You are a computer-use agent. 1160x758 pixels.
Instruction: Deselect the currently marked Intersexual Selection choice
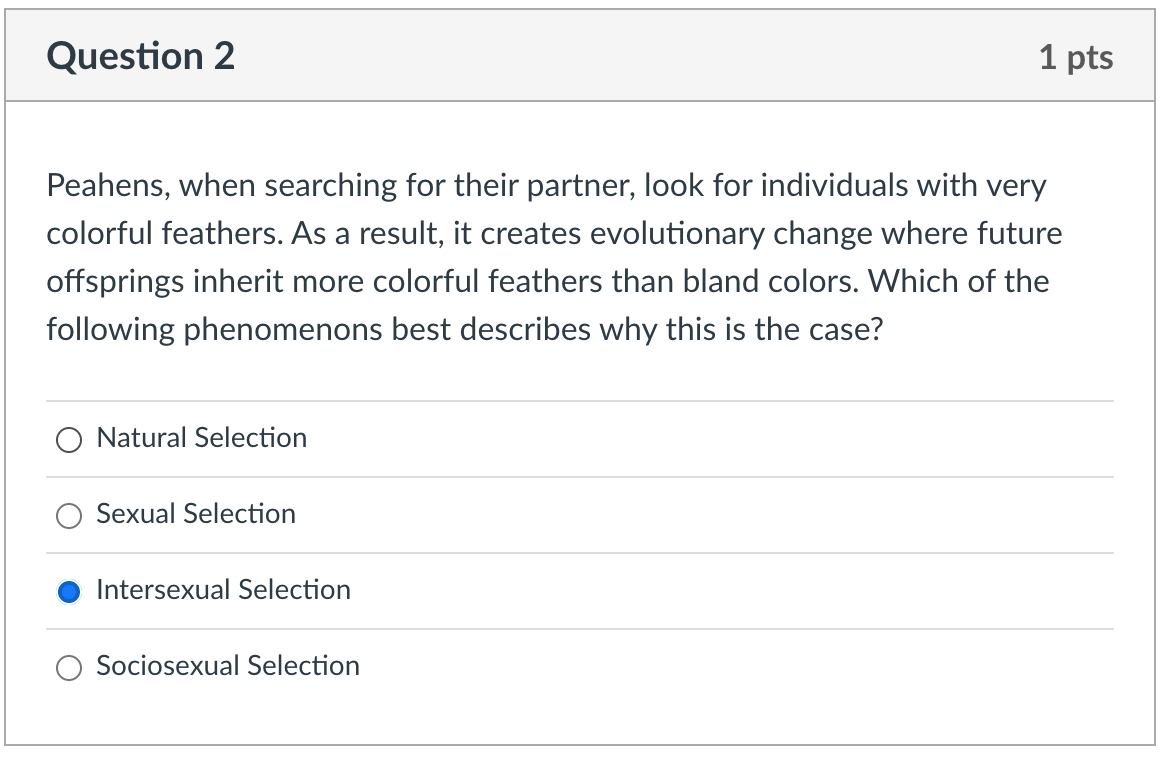69,591
